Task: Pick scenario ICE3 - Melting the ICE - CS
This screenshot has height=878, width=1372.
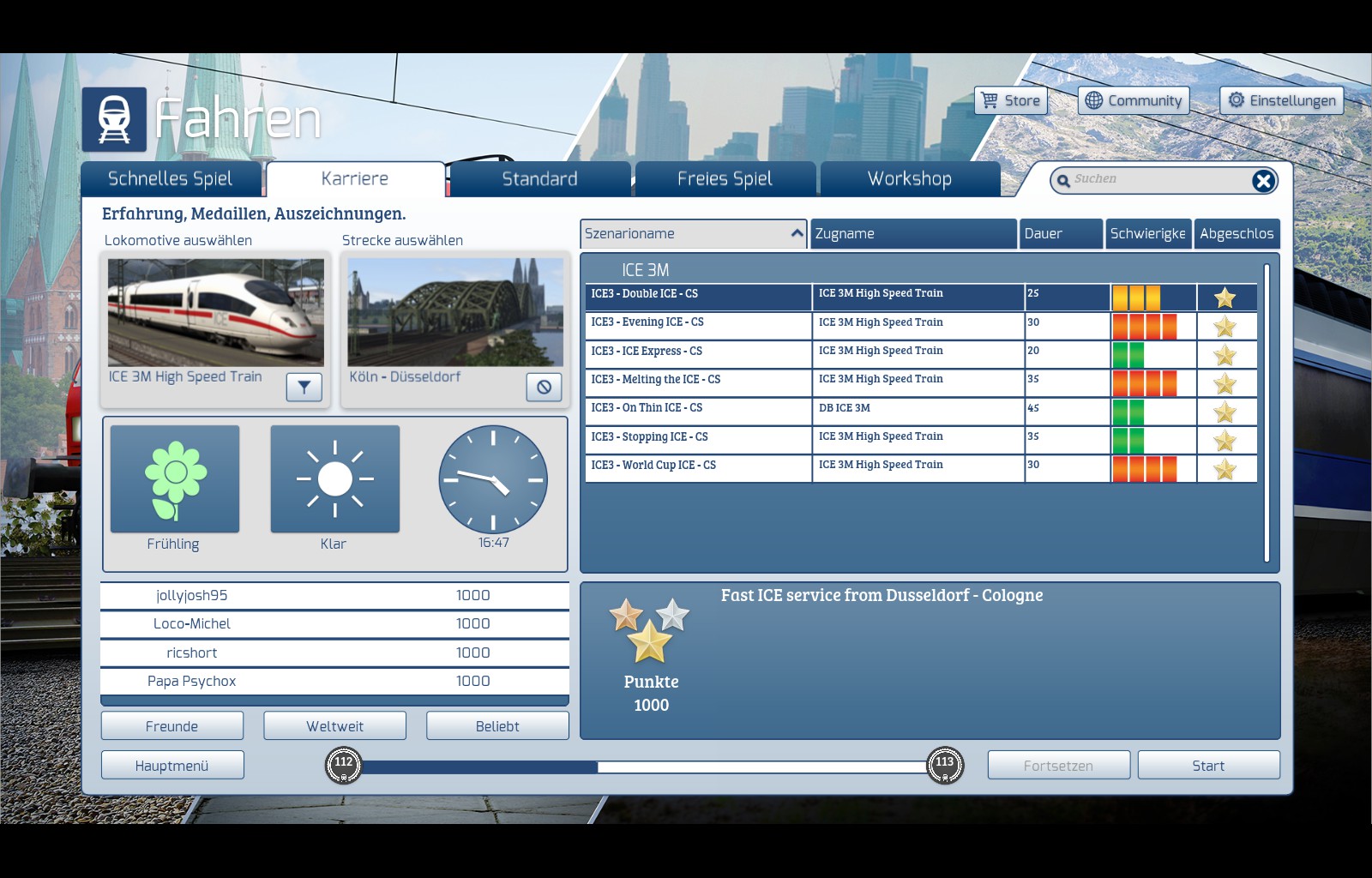Action: 921,383
